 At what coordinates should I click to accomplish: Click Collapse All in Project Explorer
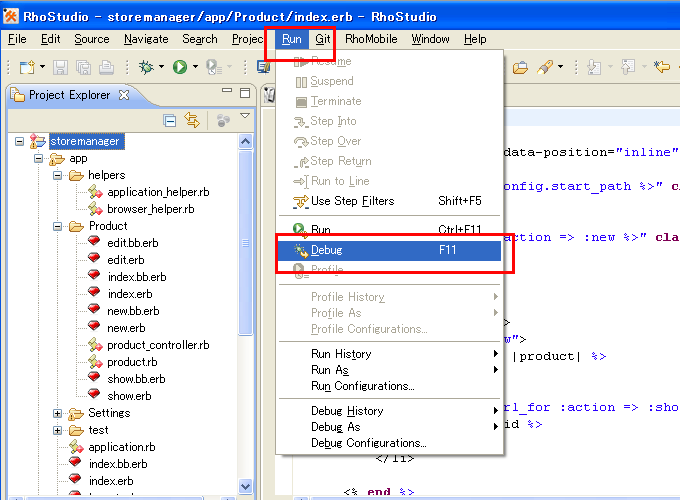(x=170, y=121)
